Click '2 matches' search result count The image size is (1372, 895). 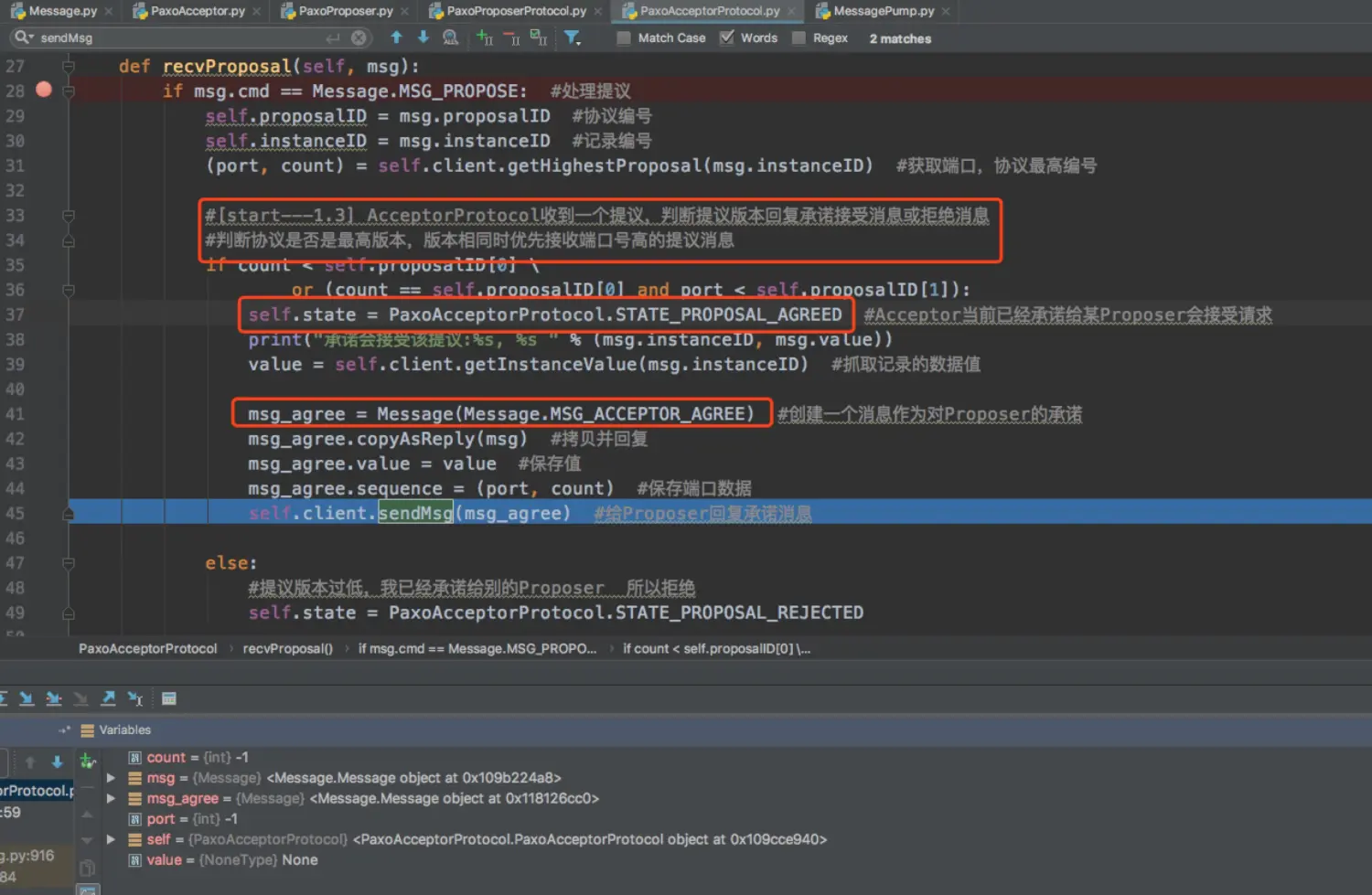point(900,38)
